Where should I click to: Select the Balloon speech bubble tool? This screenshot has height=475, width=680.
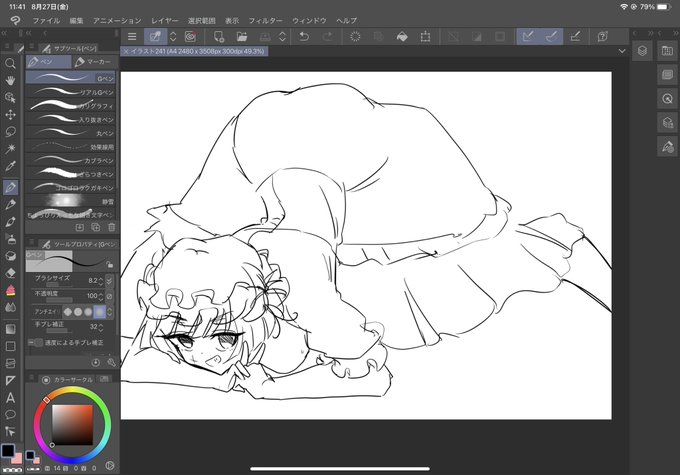tap(10, 415)
